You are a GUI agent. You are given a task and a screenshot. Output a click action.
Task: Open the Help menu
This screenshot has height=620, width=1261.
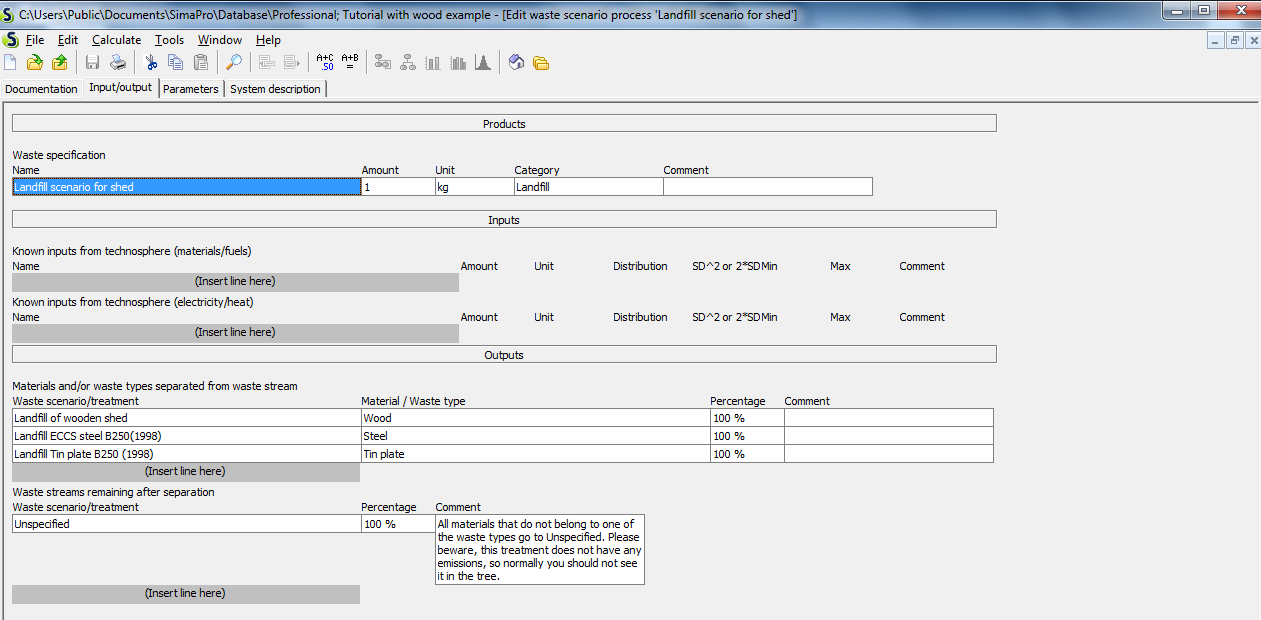268,40
